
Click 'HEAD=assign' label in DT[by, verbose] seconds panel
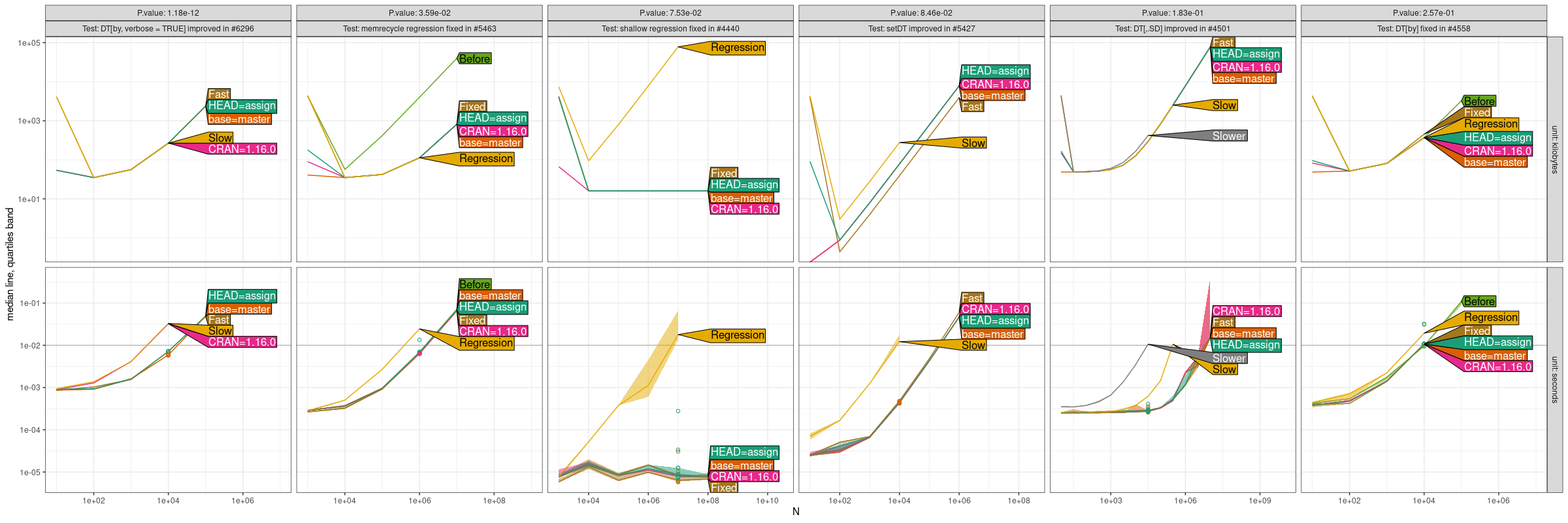pos(242,295)
